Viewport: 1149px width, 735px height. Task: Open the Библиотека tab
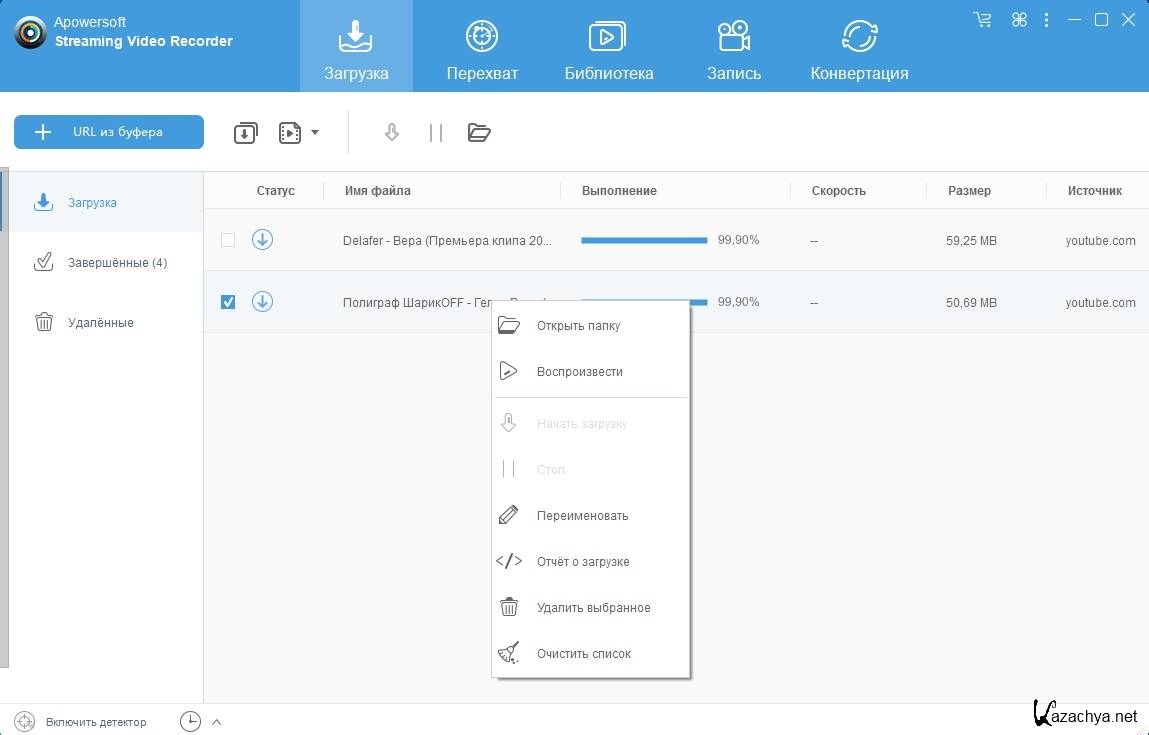tap(608, 50)
